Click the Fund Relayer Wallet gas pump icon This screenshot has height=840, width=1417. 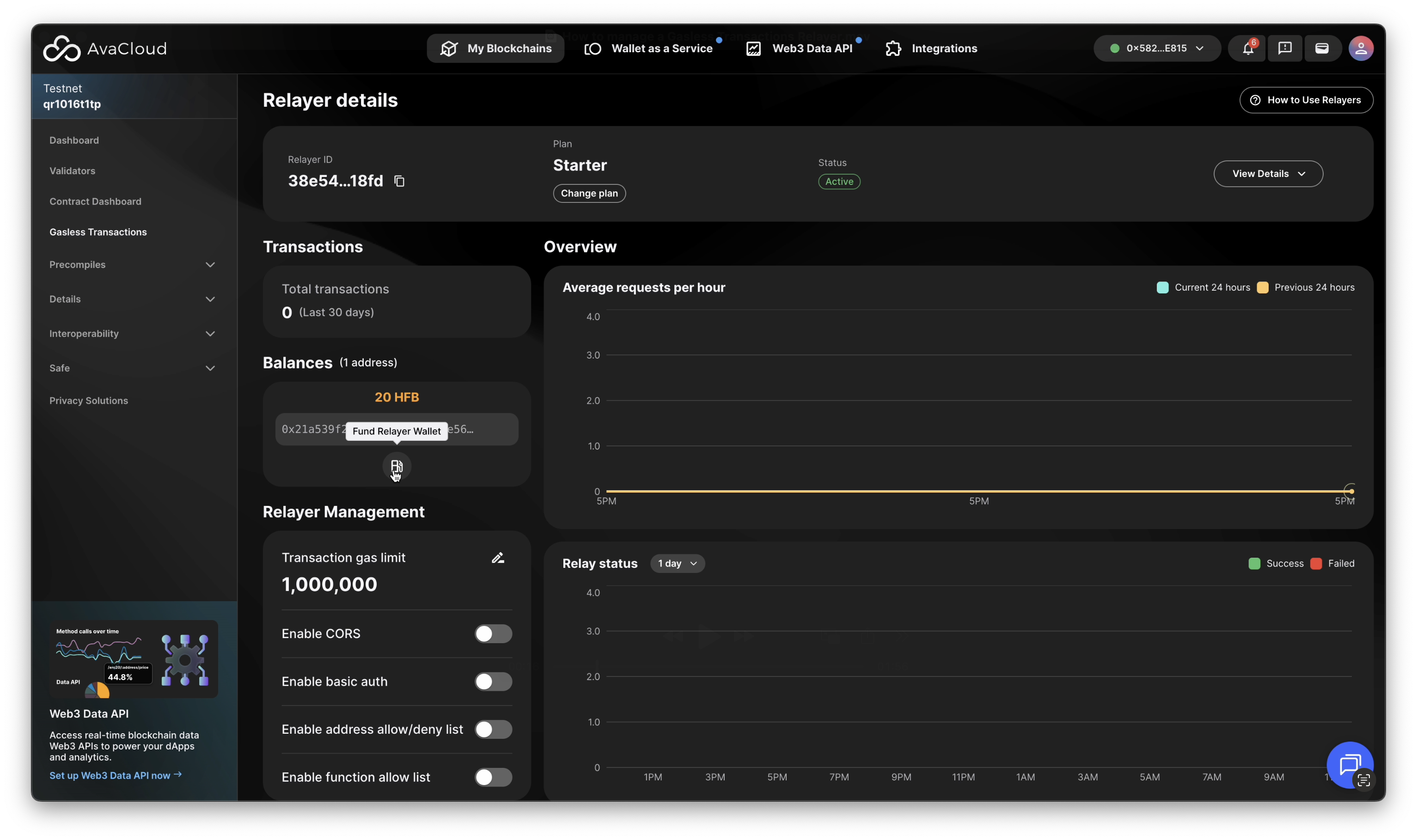[396, 466]
